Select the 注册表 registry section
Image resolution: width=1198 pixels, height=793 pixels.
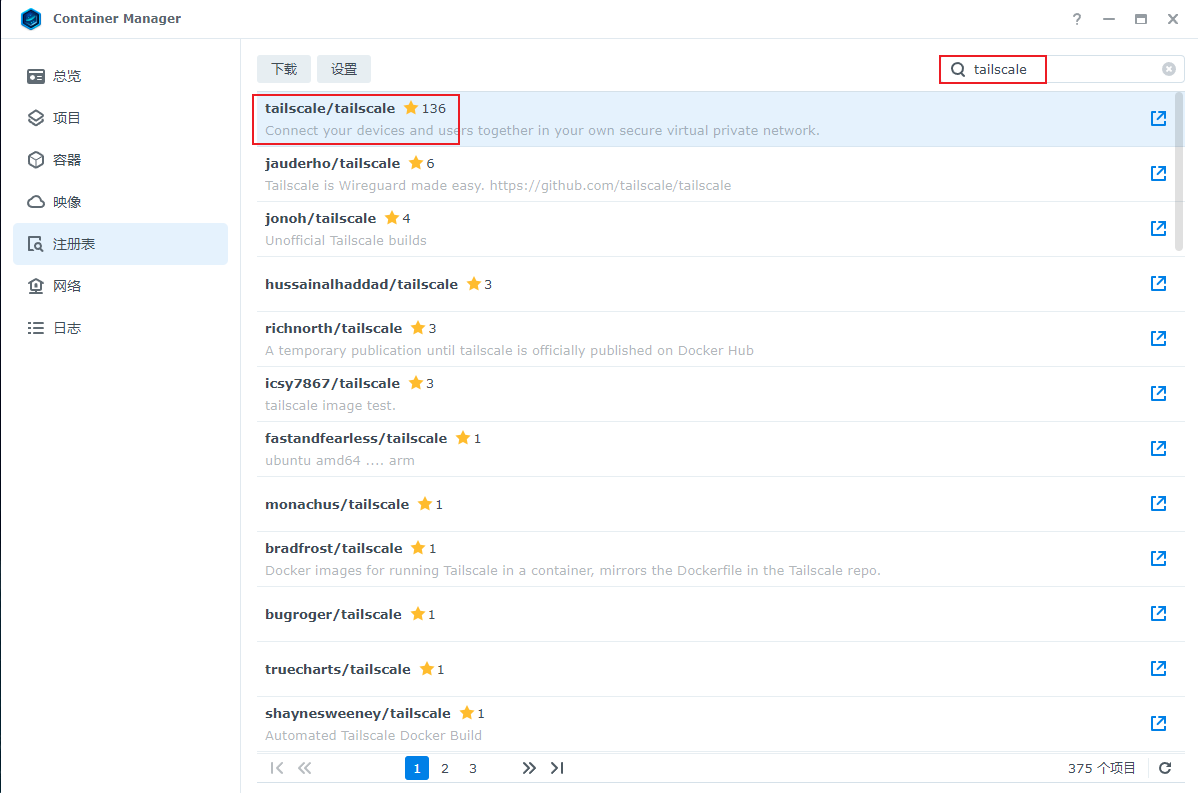(x=121, y=244)
